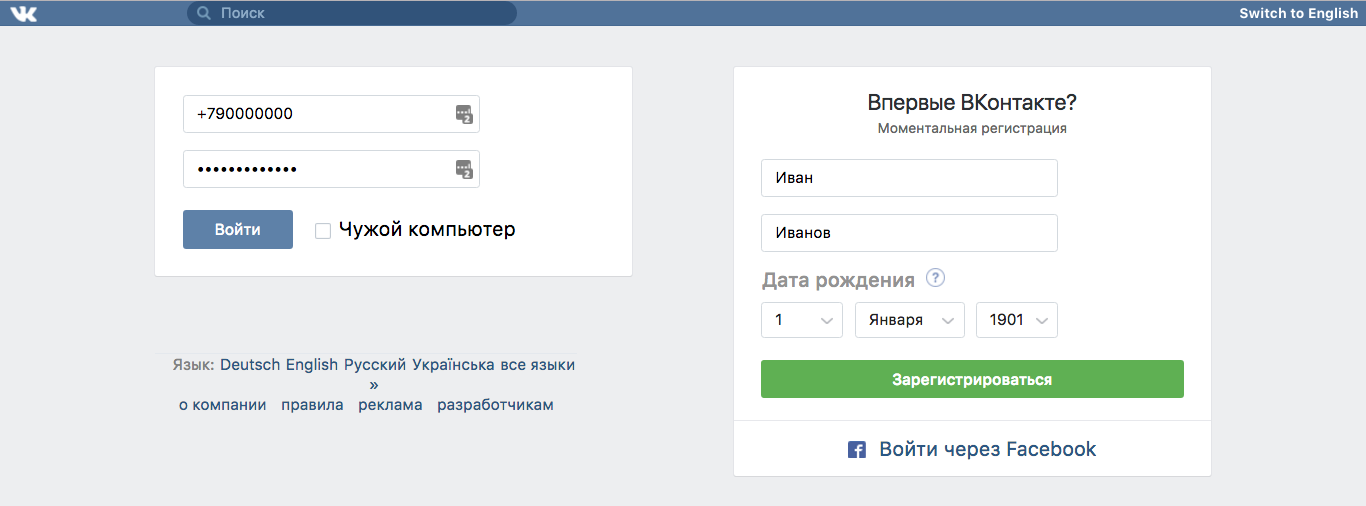Image resolution: width=1366 pixels, height=506 pixels.
Task: Open the разработчикам footer link
Action: [495, 405]
